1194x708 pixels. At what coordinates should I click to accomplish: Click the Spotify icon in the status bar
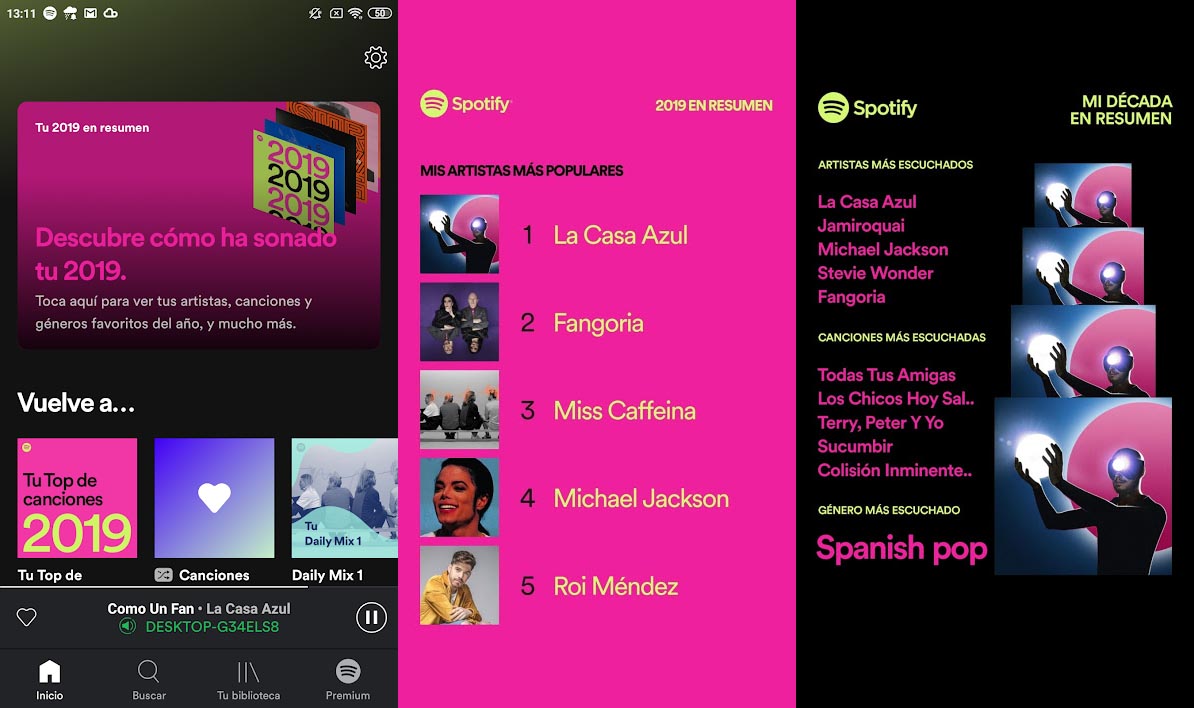(x=49, y=13)
